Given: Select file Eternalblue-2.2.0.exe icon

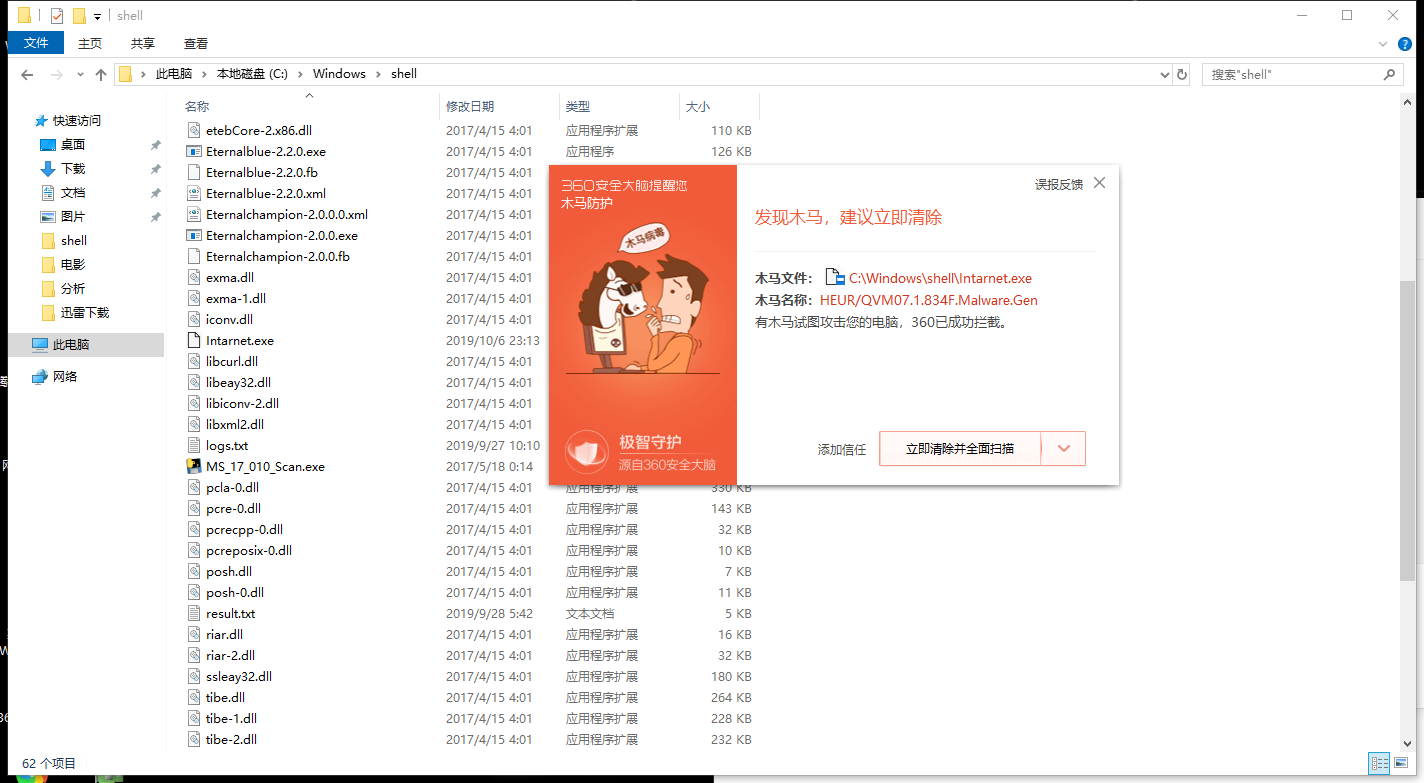Looking at the screenshot, I should [x=195, y=151].
